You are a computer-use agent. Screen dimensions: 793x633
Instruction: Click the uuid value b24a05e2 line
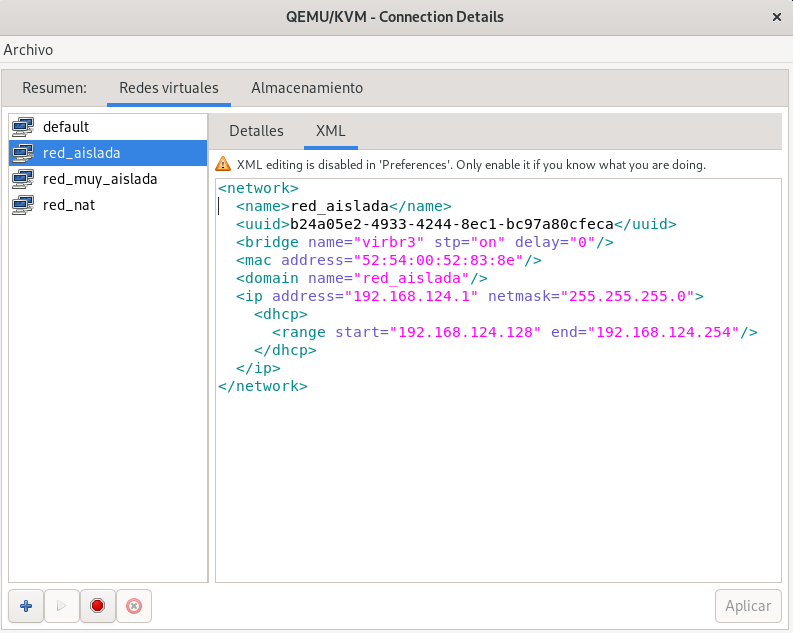click(456, 224)
